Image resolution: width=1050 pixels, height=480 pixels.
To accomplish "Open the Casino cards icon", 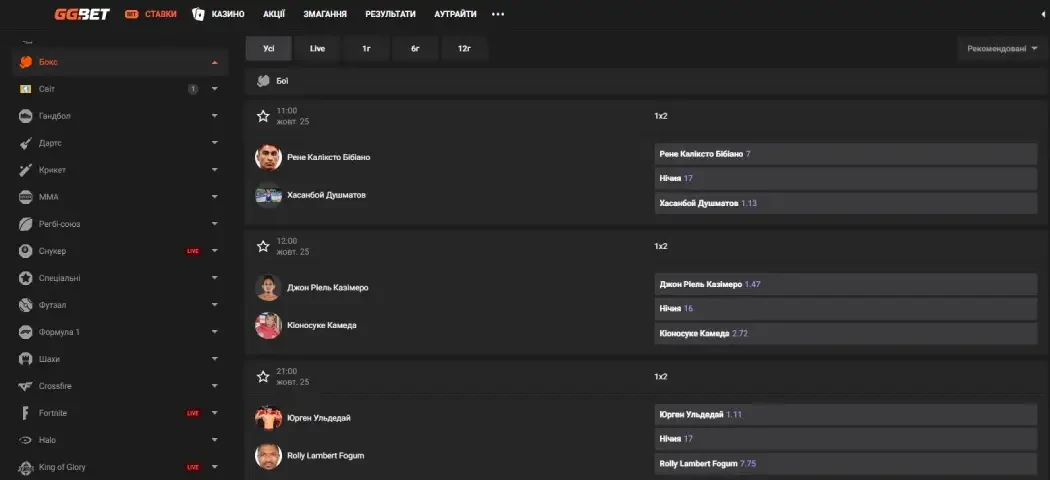I will (x=198, y=14).
